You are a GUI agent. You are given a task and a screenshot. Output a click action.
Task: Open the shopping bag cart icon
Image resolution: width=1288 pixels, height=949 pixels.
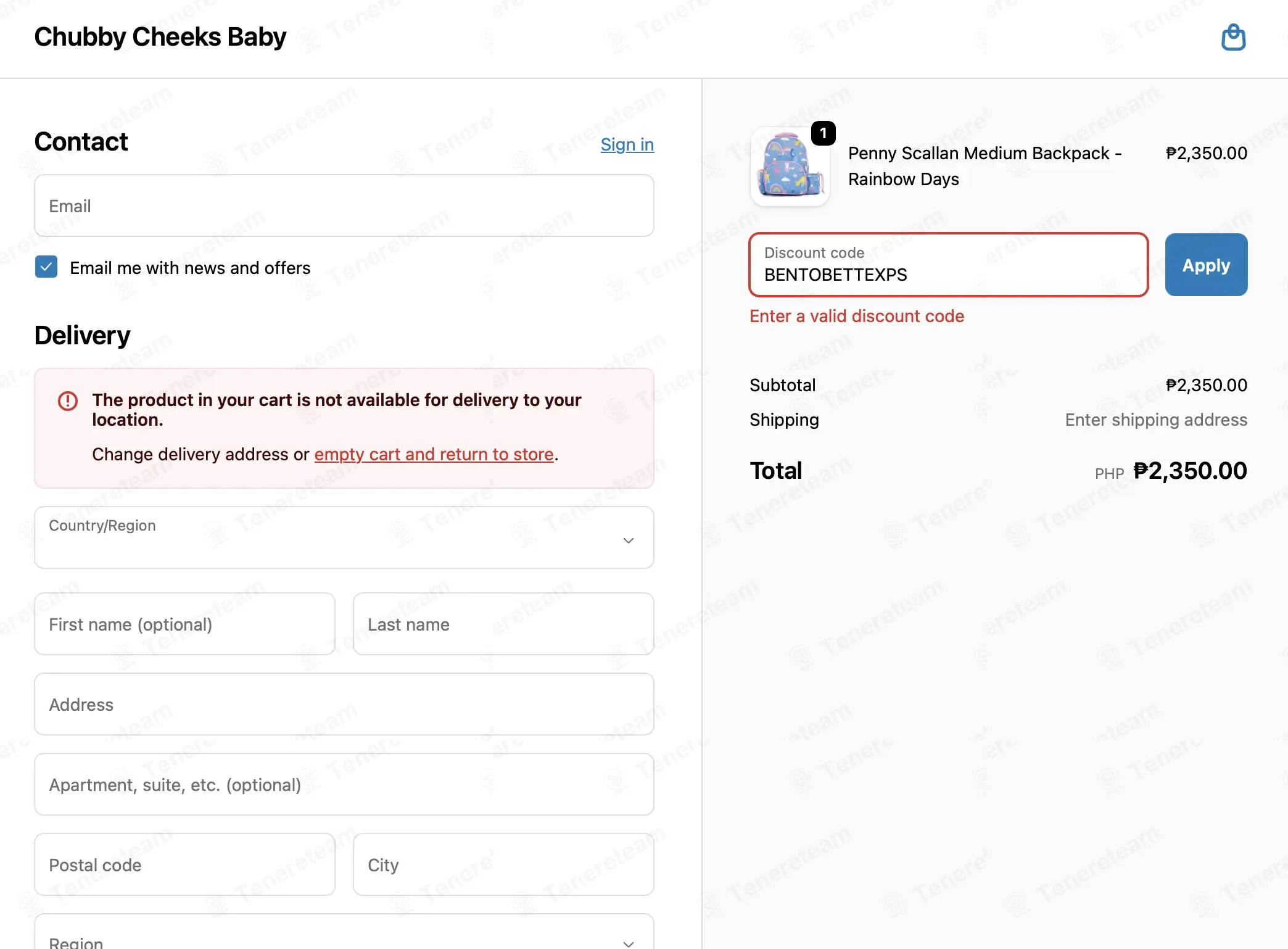coord(1233,38)
